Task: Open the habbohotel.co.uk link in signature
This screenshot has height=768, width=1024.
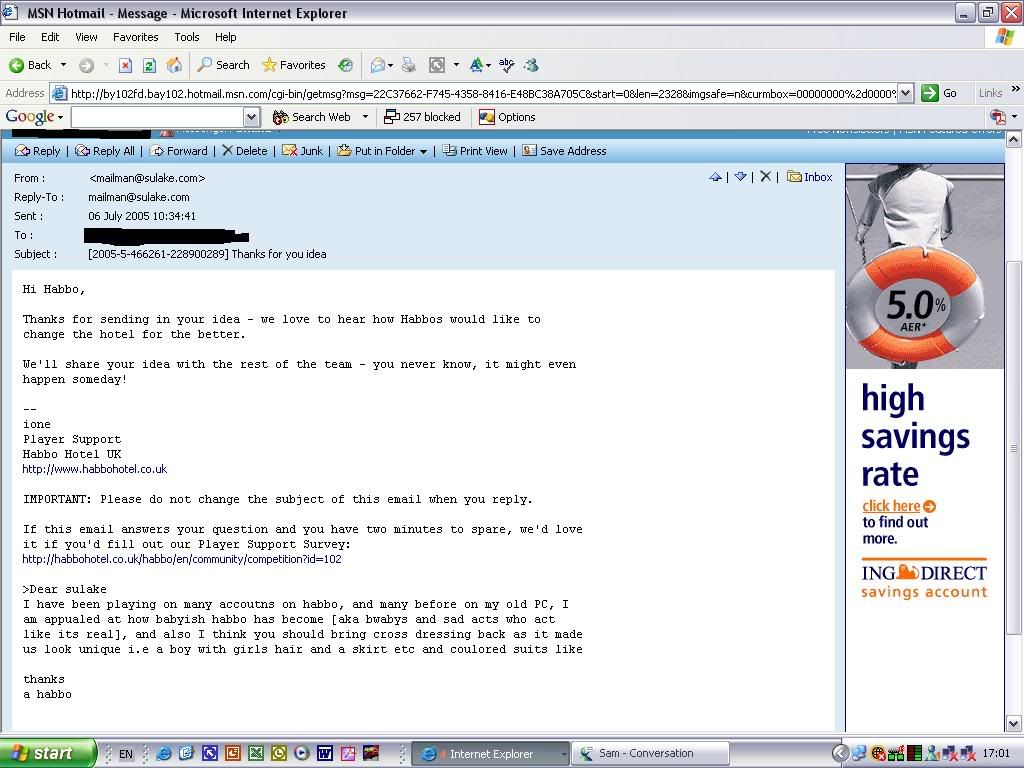Action: tap(95, 469)
